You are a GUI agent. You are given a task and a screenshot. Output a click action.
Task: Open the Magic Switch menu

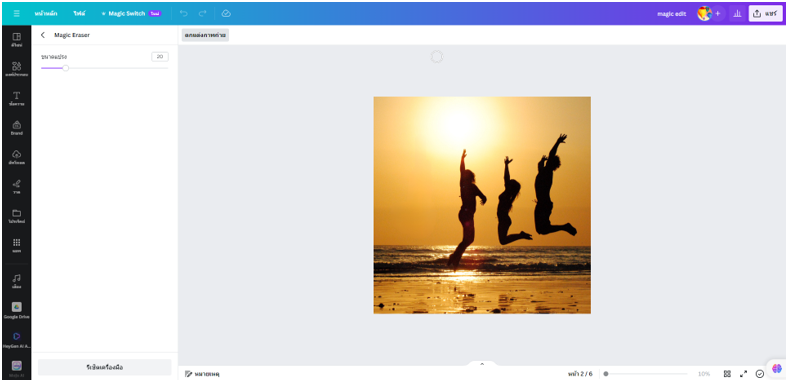[x=131, y=14]
